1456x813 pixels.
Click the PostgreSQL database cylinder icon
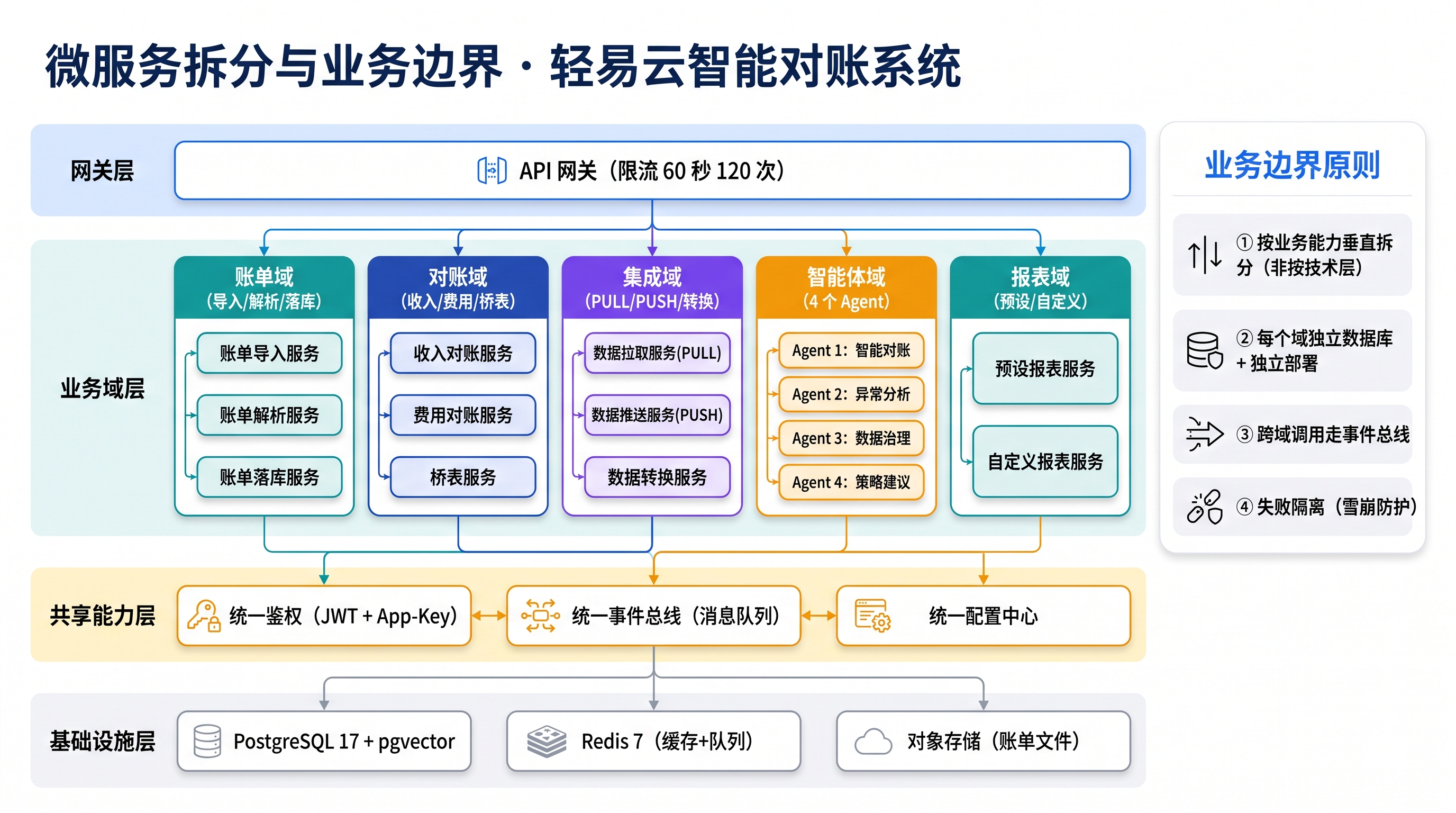coord(207,740)
